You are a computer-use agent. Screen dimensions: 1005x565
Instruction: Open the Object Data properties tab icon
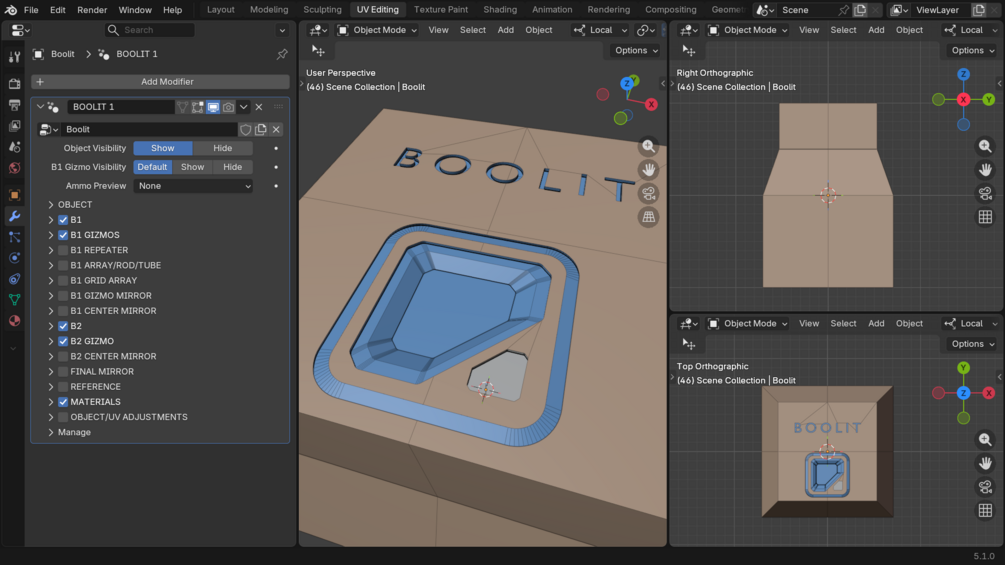(14, 300)
